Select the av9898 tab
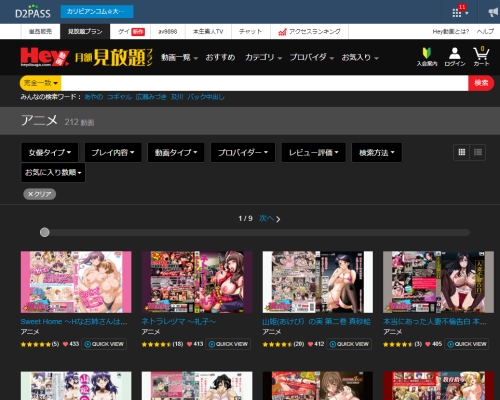This screenshot has width=500, height=400. tap(168, 32)
